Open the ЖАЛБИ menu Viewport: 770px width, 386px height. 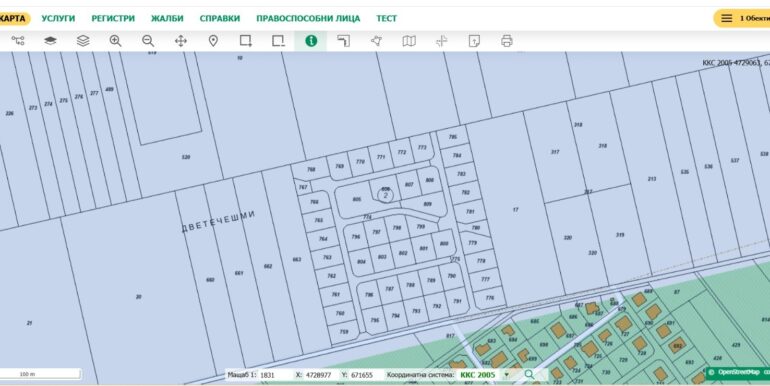(167, 19)
